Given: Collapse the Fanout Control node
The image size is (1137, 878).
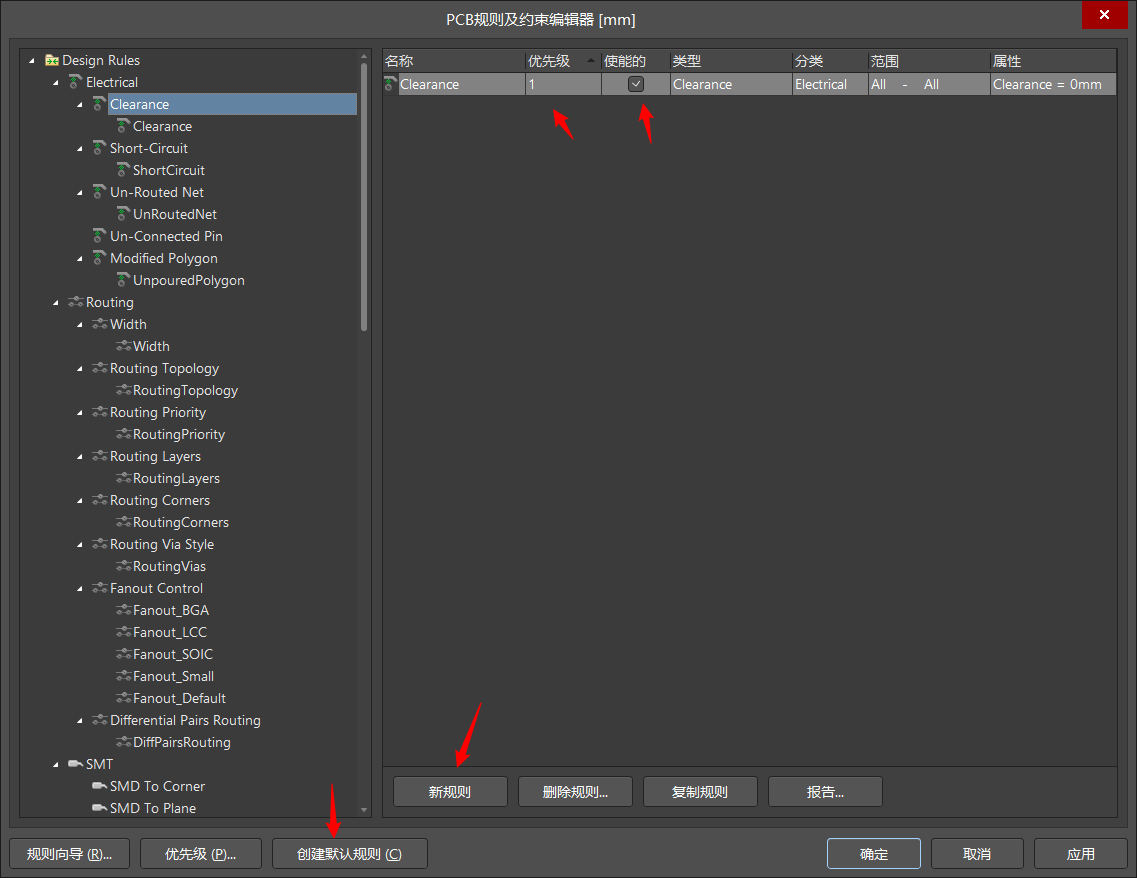Looking at the screenshot, I should pos(81,589).
